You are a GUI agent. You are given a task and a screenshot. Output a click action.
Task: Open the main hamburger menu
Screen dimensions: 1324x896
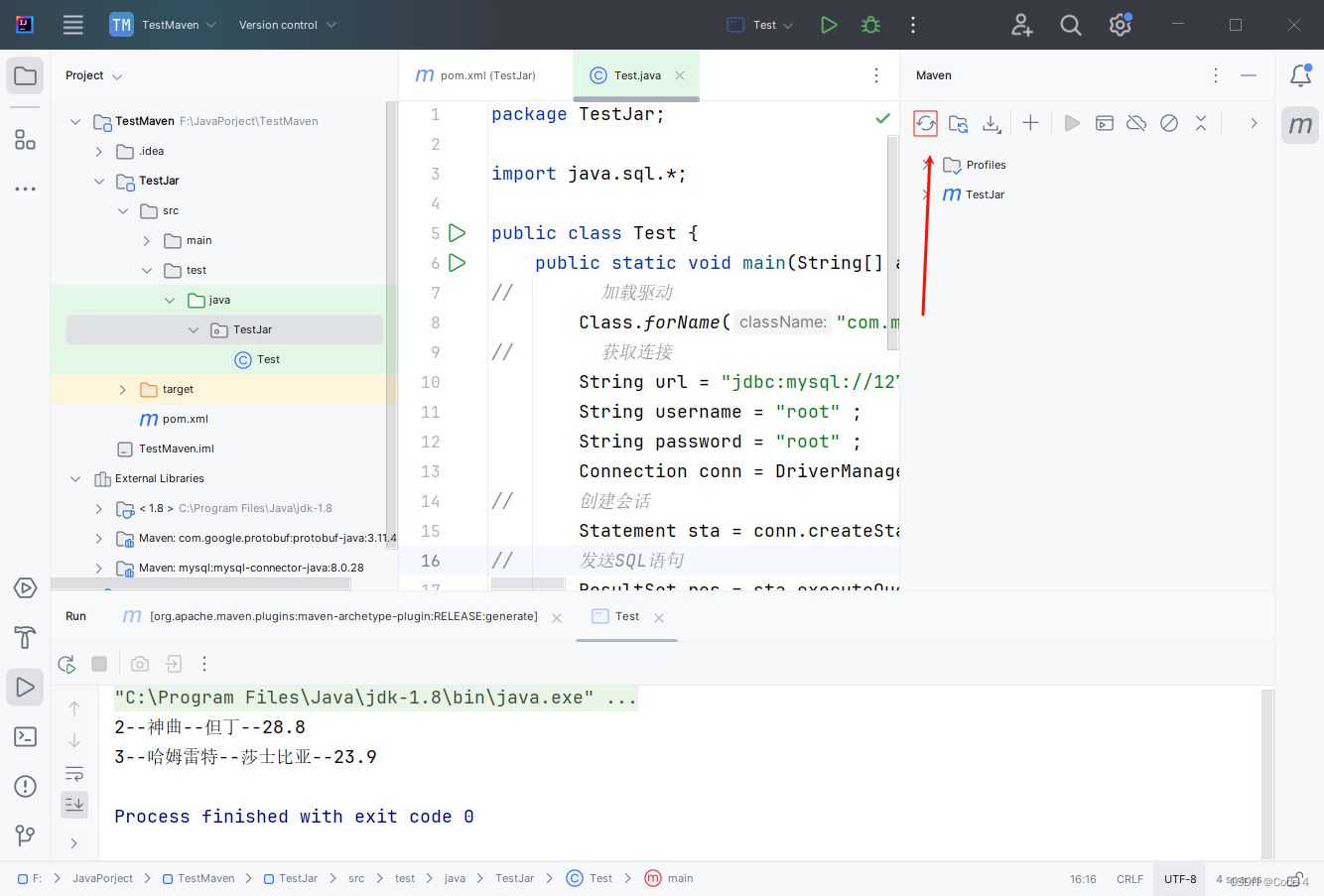coord(73,25)
